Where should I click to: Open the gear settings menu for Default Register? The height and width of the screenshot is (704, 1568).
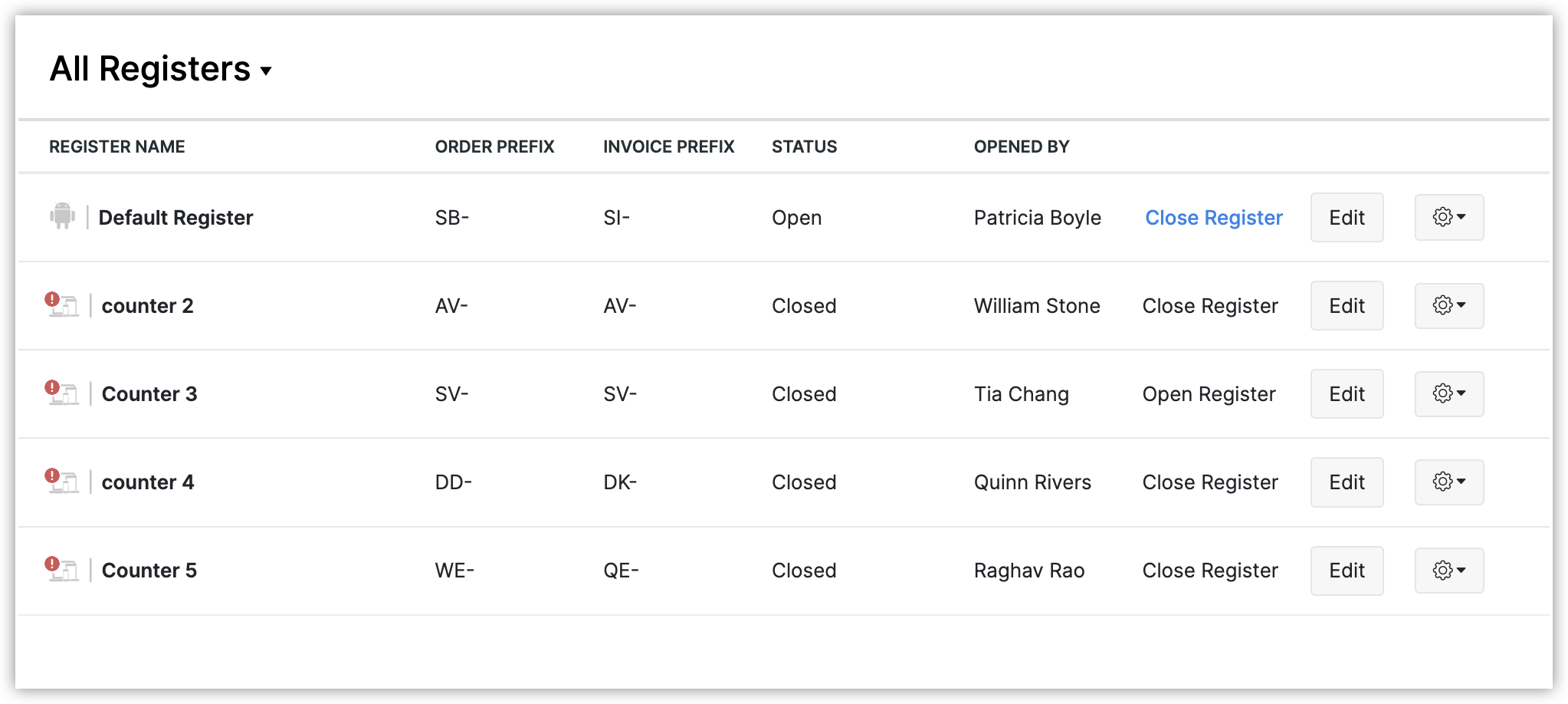coord(1448,218)
